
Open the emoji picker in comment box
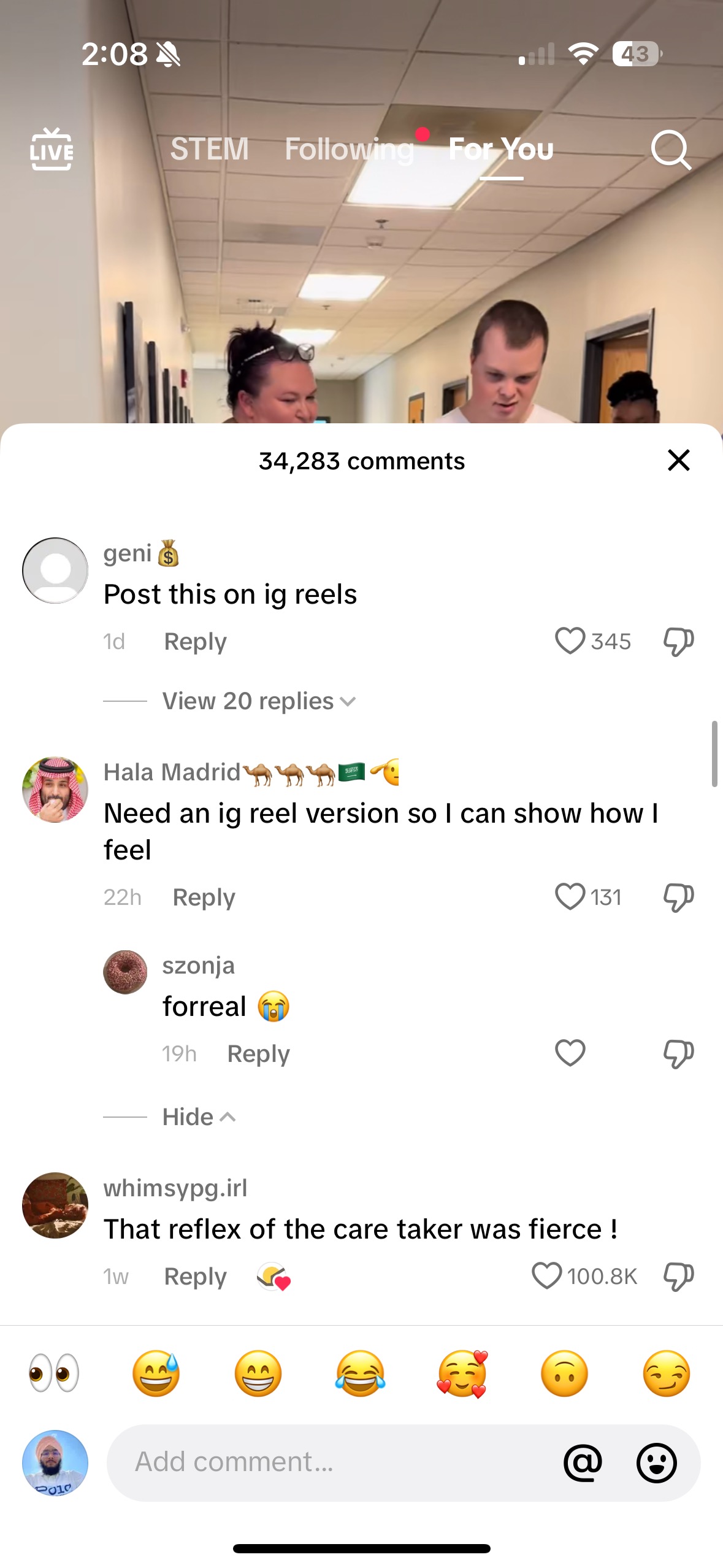click(x=656, y=1462)
